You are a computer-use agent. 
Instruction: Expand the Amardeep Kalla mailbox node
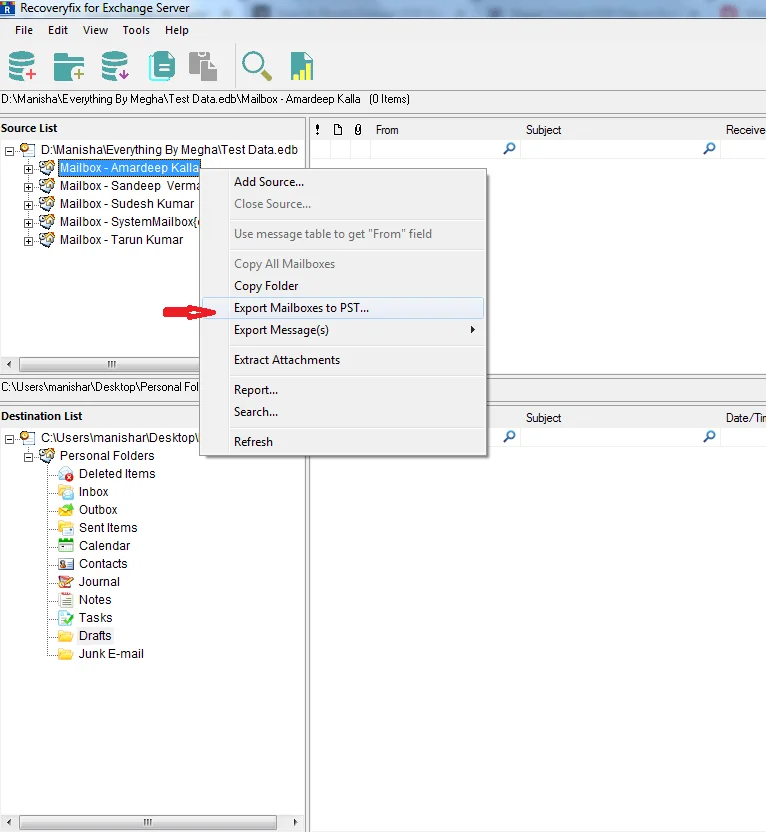click(28, 169)
